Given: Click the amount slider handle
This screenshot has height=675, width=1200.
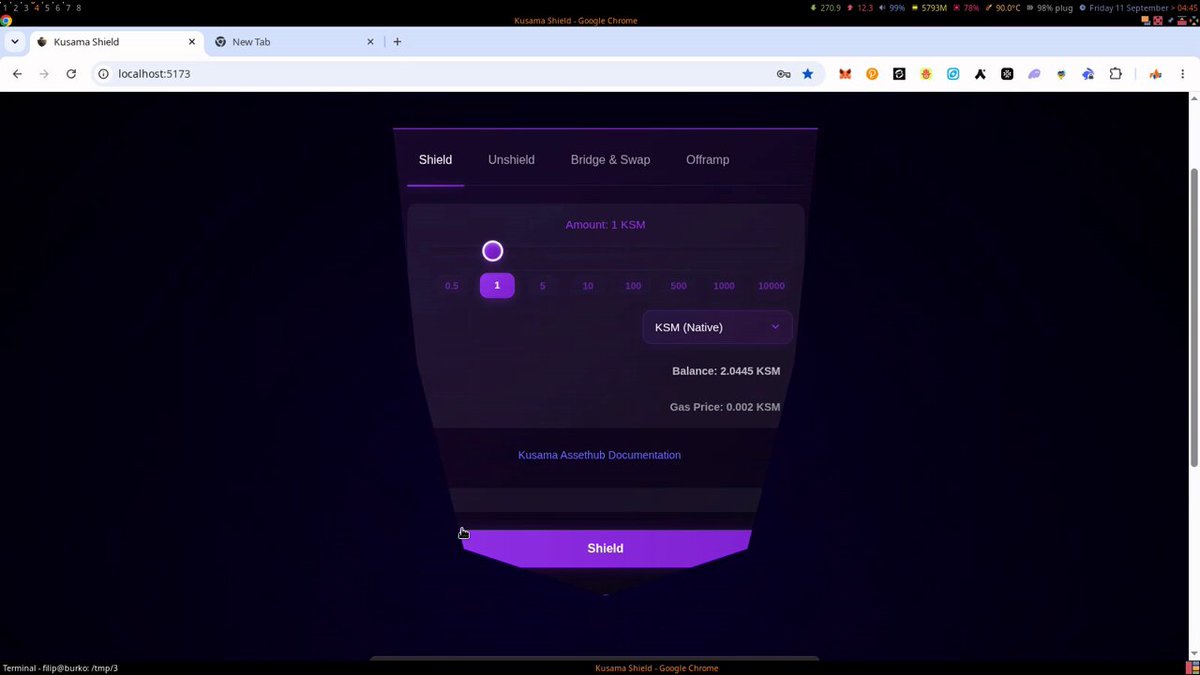Looking at the screenshot, I should [492, 251].
